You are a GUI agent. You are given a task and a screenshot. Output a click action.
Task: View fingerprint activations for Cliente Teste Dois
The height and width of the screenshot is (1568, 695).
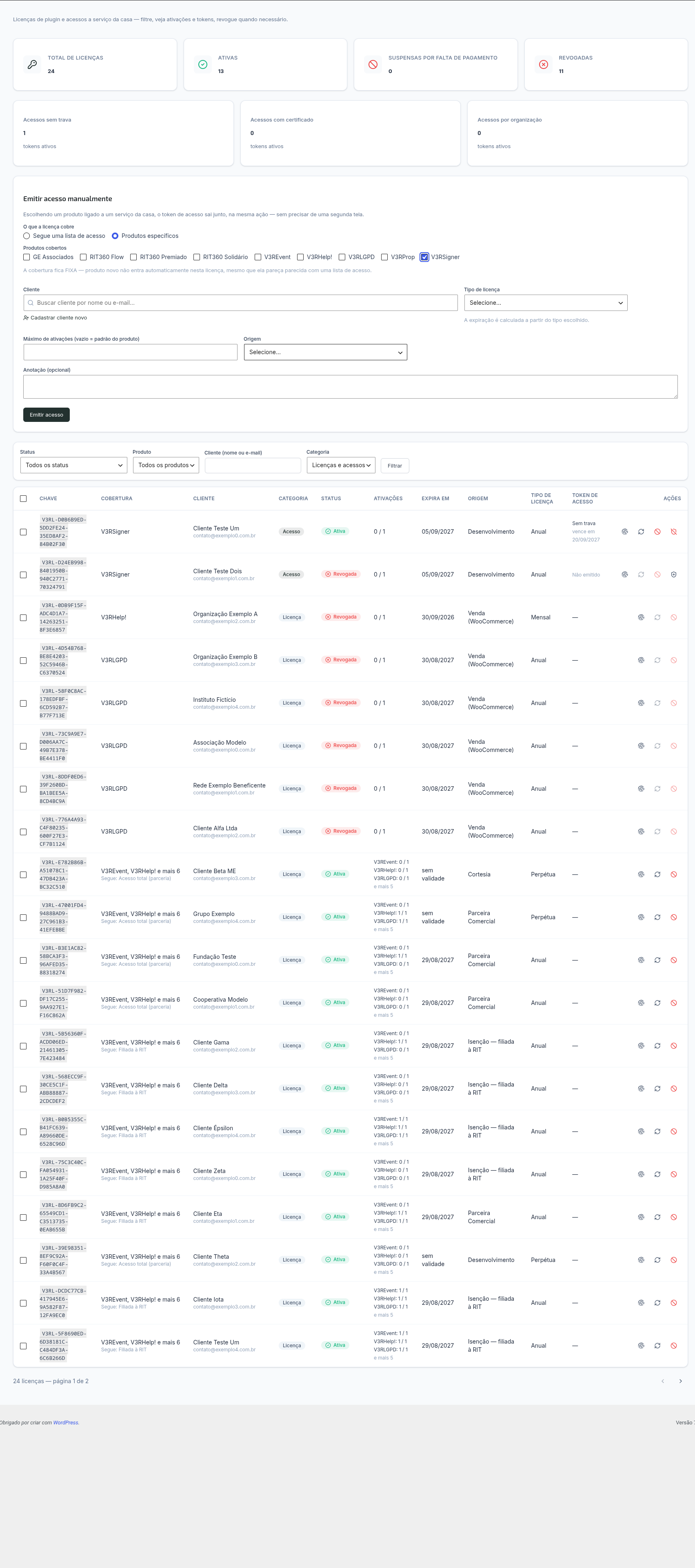point(624,574)
